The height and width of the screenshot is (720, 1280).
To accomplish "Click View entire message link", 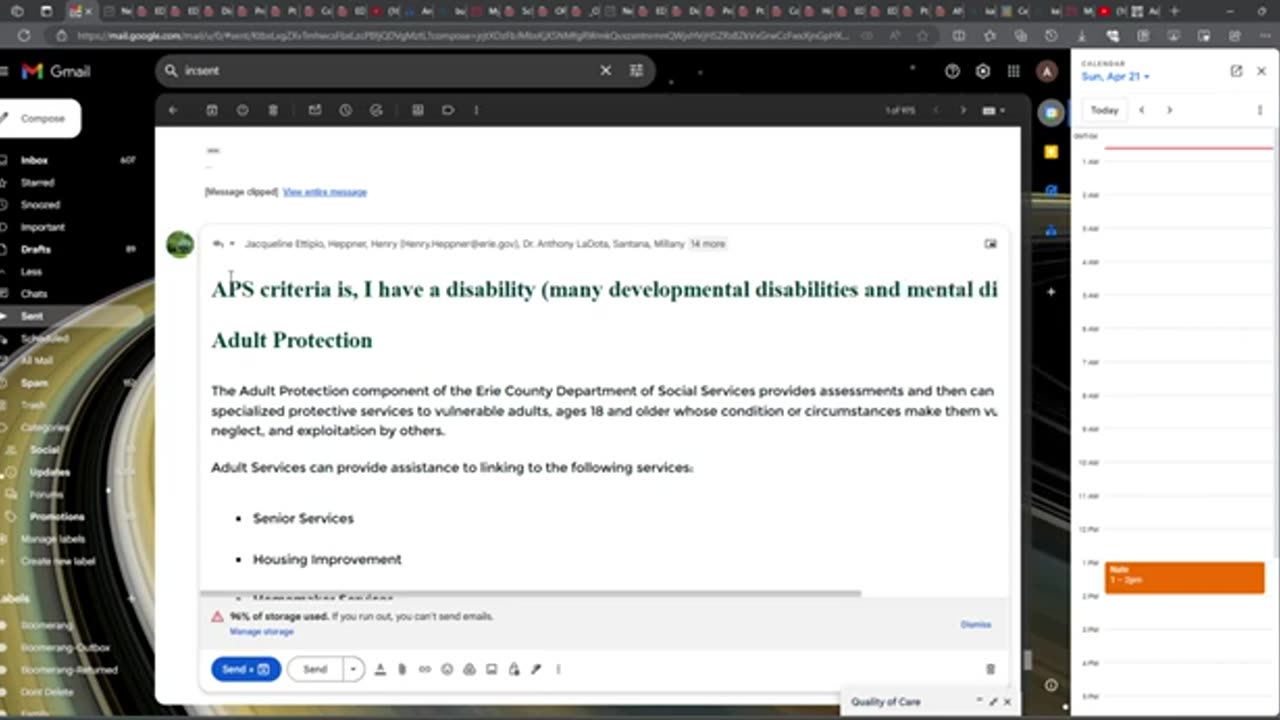I will coord(324,192).
